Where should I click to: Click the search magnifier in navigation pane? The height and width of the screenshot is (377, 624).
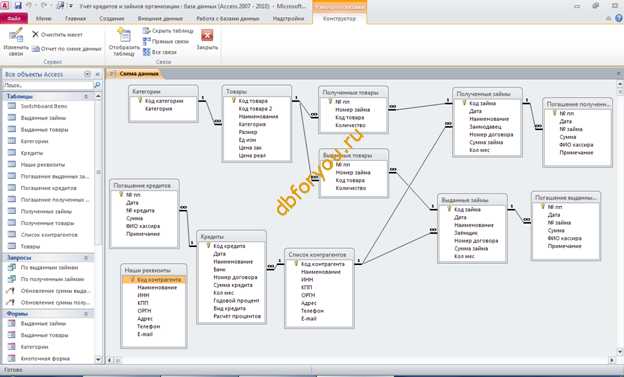97,85
